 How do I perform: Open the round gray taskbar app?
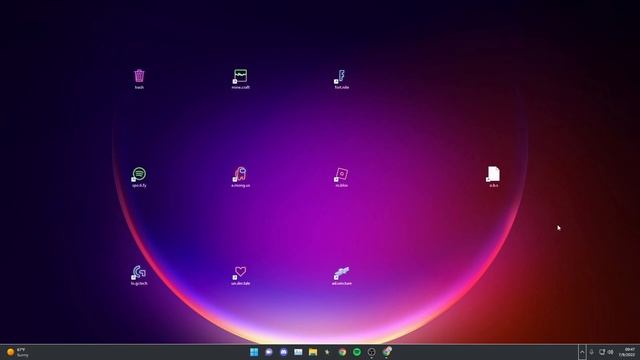pyautogui.click(x=371, y=352)
